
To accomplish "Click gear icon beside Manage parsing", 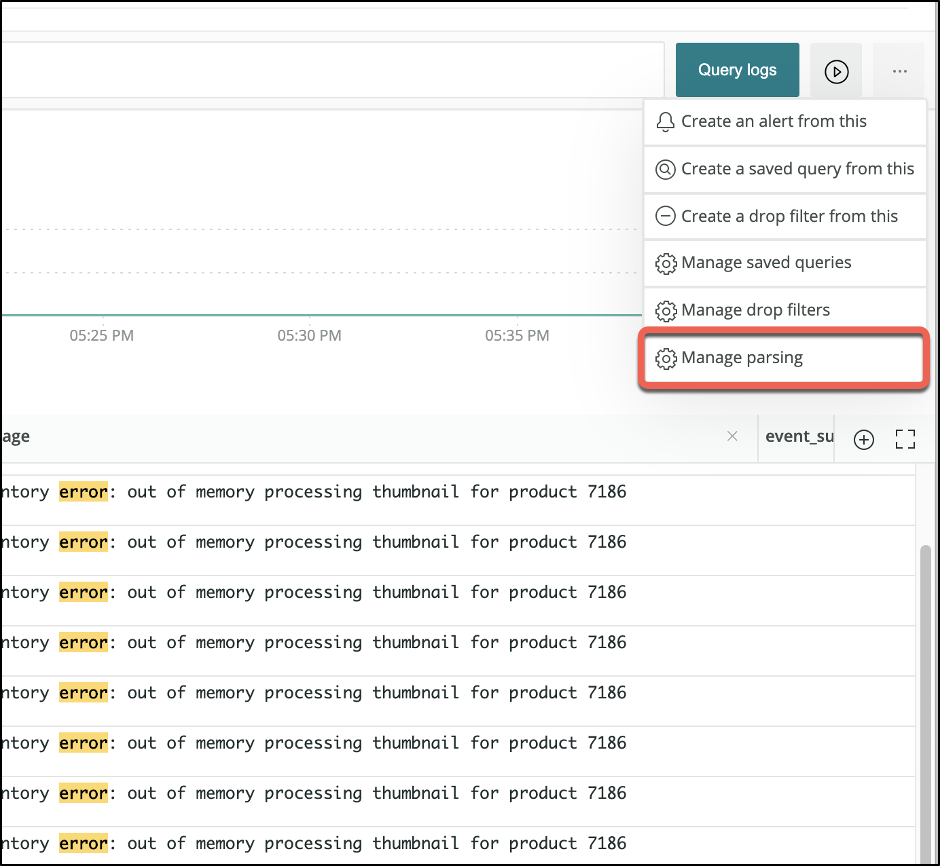I will pyautogui.click(x=665, y=358).
